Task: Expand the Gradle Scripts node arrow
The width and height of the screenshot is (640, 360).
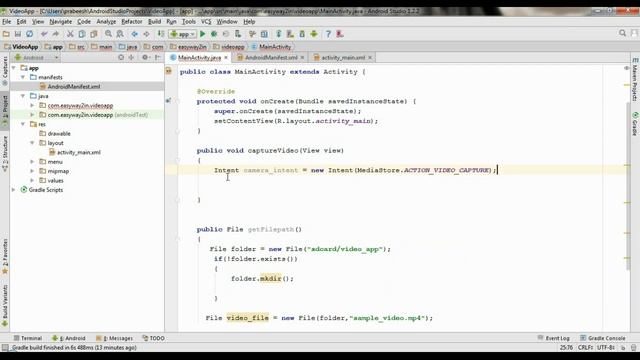Action: 14,190
